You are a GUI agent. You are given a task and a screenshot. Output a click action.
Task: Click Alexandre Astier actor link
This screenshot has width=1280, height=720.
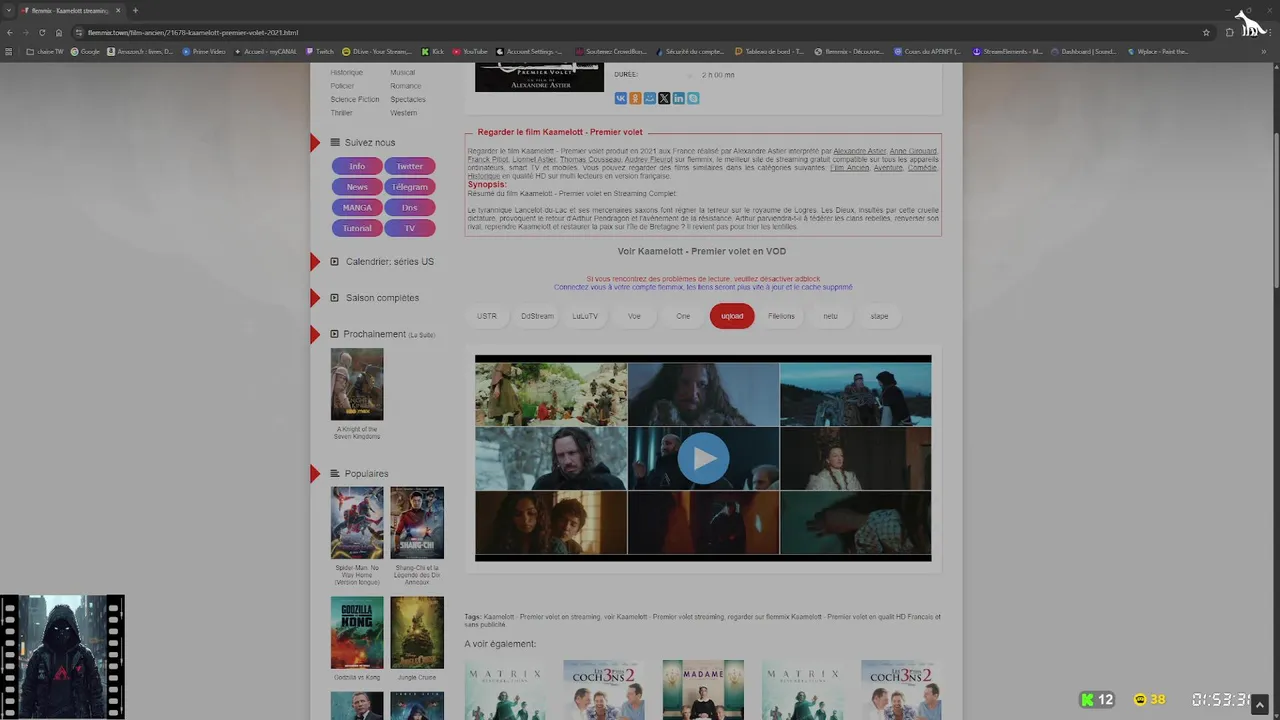click(x=860, y=151)
